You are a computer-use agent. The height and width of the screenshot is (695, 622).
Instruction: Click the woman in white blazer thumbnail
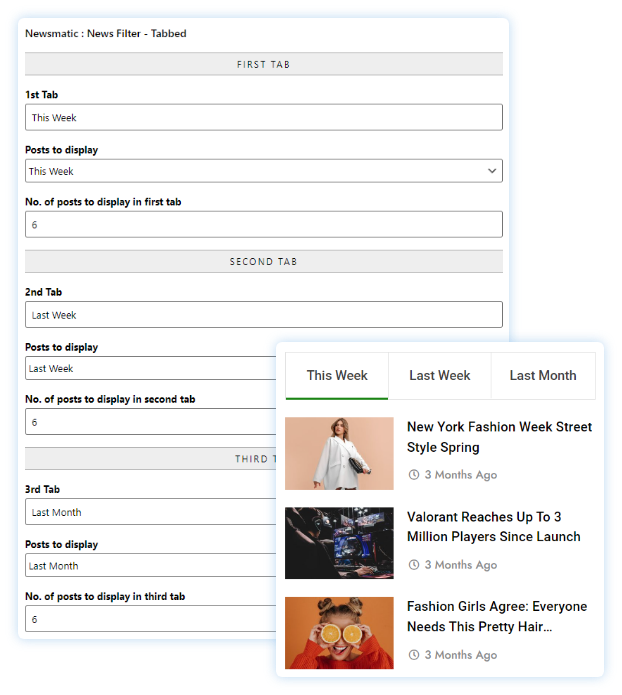tap(339, 453)
